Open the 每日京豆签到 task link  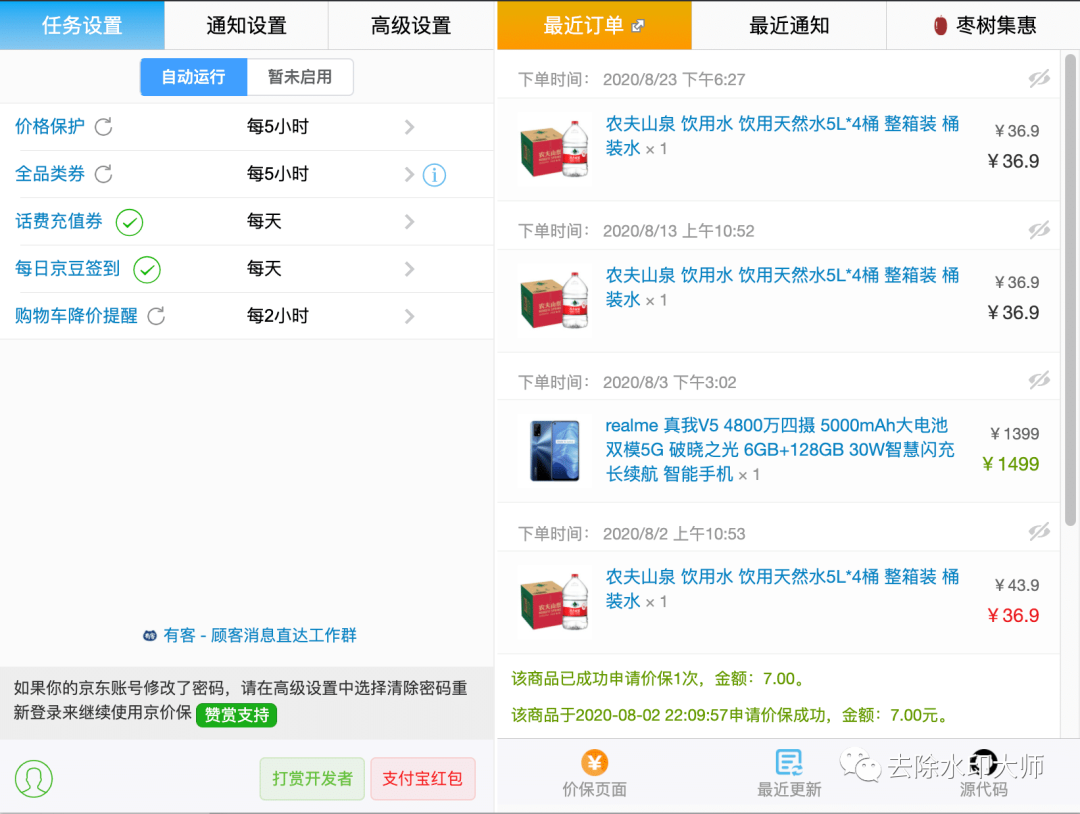(68, 269)
